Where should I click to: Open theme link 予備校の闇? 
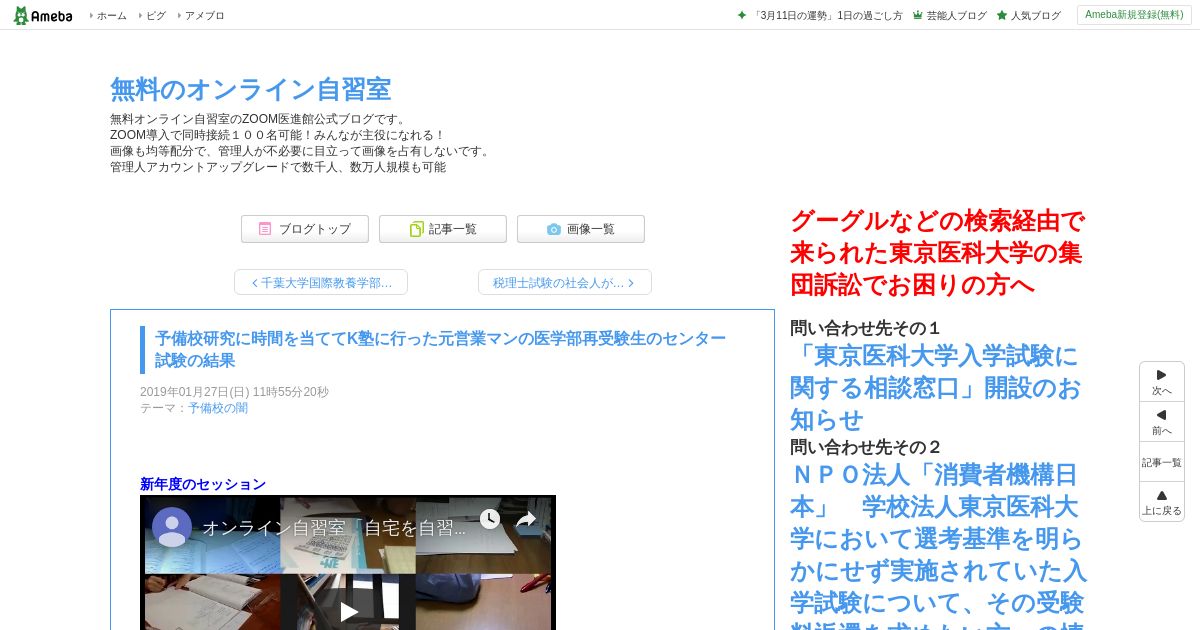tap(218, 408)
